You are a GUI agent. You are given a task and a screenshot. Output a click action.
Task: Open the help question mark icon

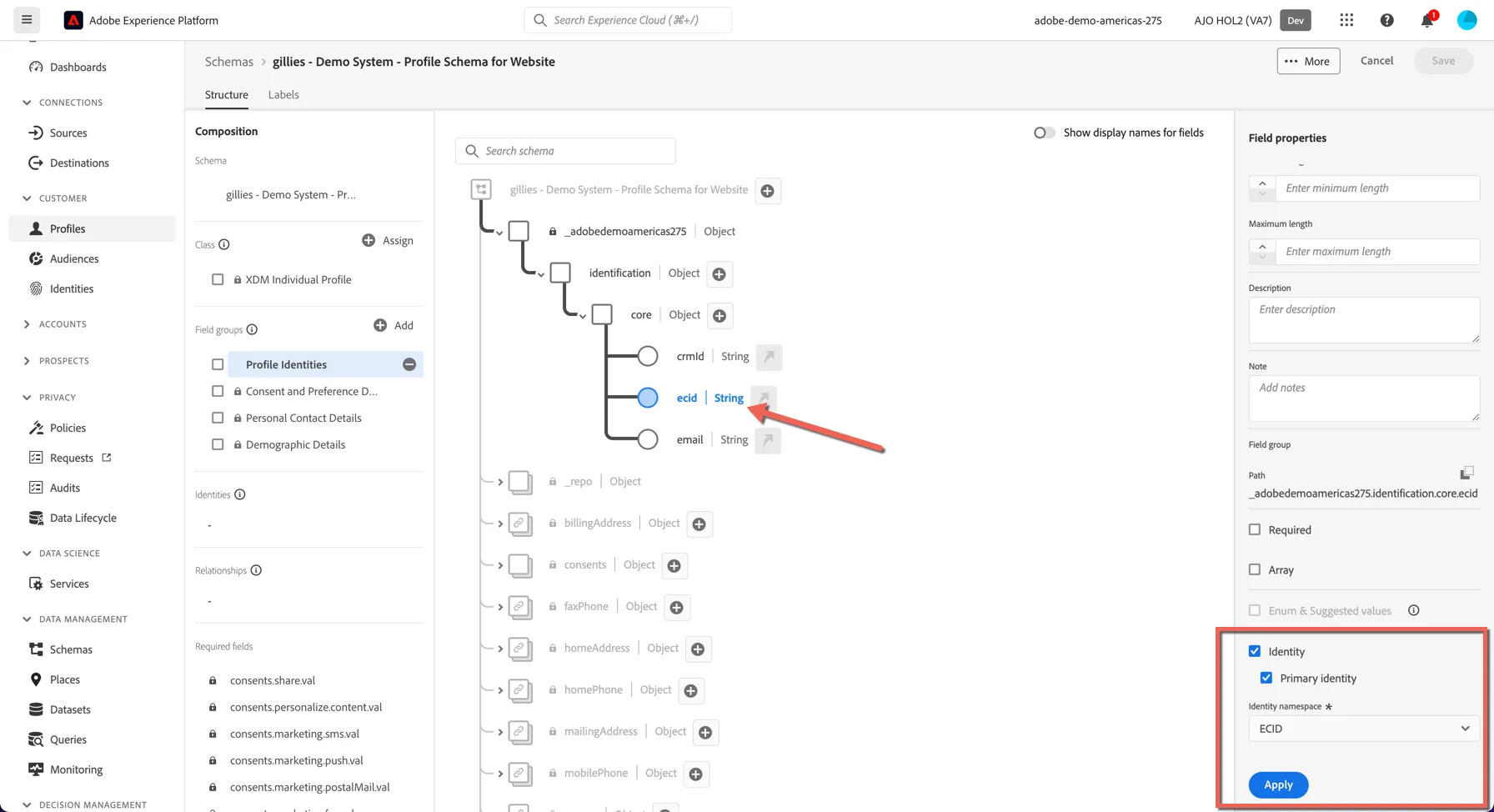coord(1386,20)
